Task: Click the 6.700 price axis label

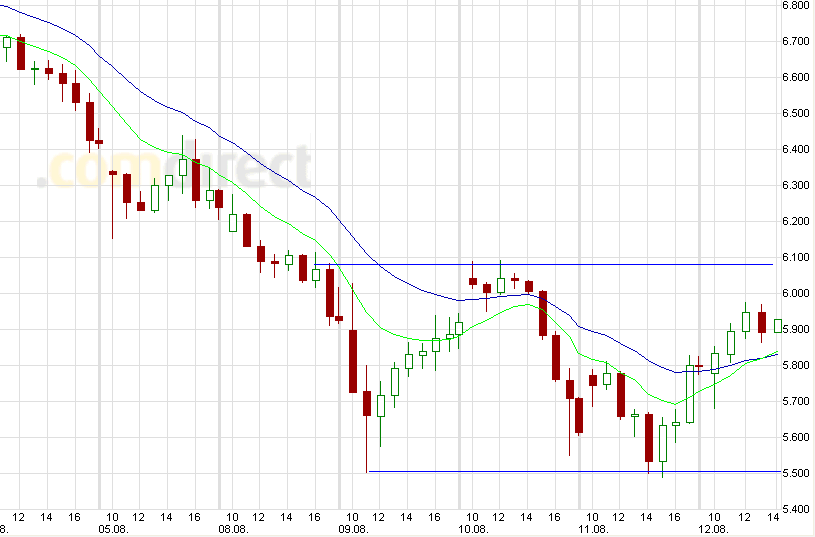Action: click(x=796, y=41)
